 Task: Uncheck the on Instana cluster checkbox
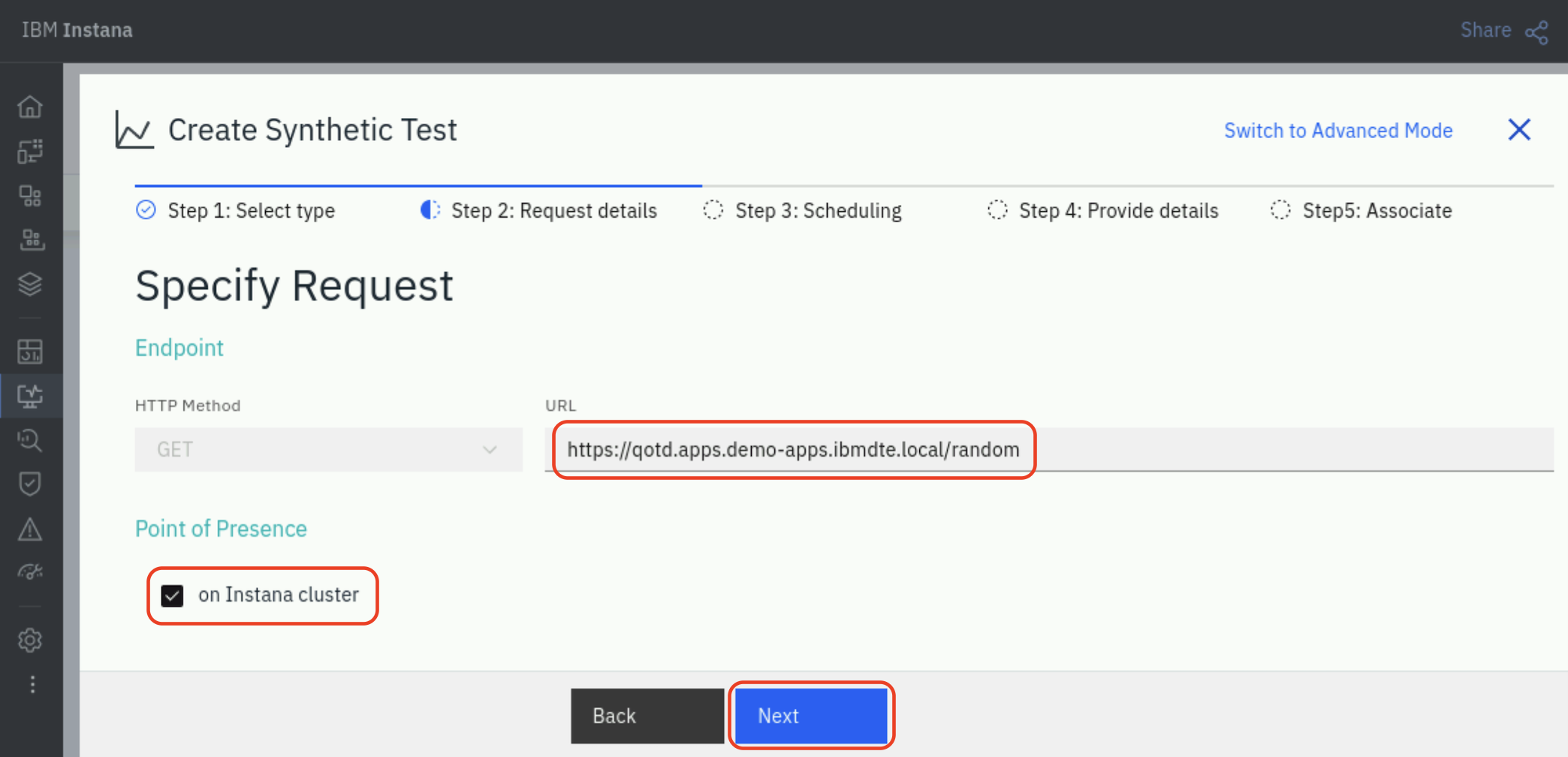coord(172,596)
